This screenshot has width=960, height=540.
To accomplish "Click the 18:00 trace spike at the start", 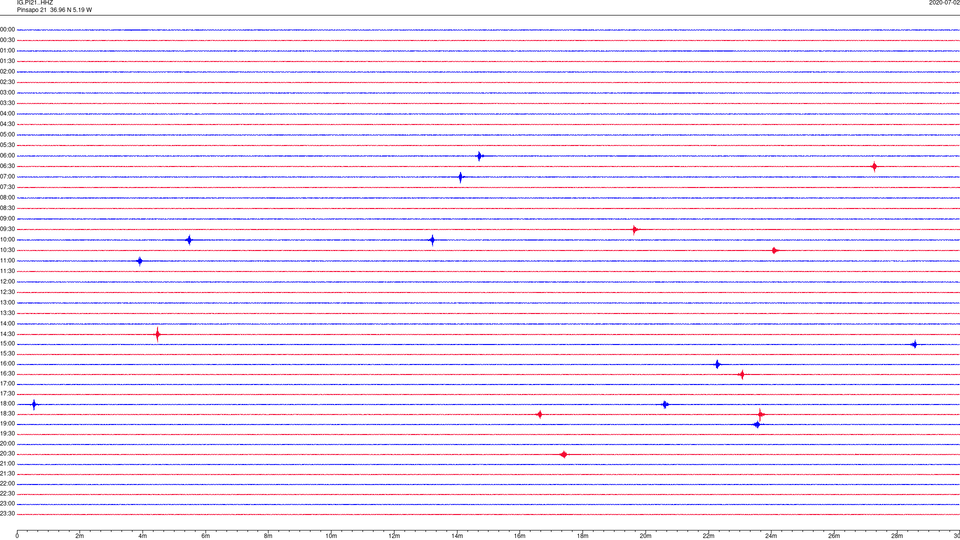I will pyautogui.click(x=34, y=404).
